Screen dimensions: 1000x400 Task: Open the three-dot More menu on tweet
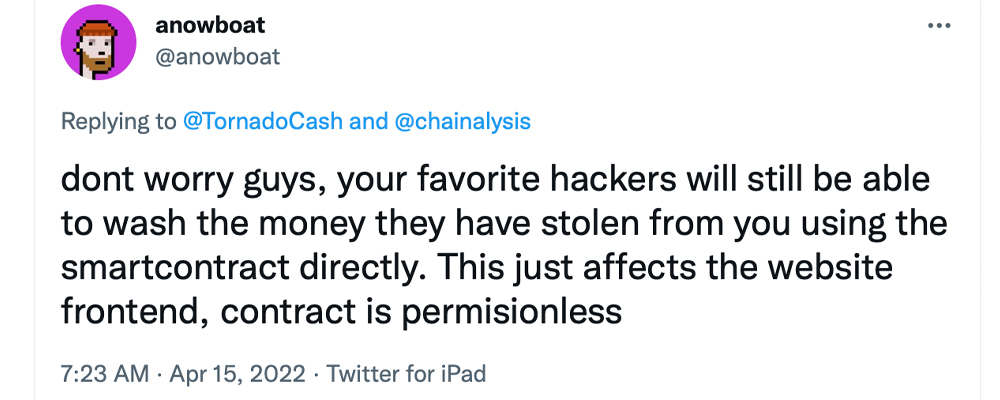tap(939, 26)
